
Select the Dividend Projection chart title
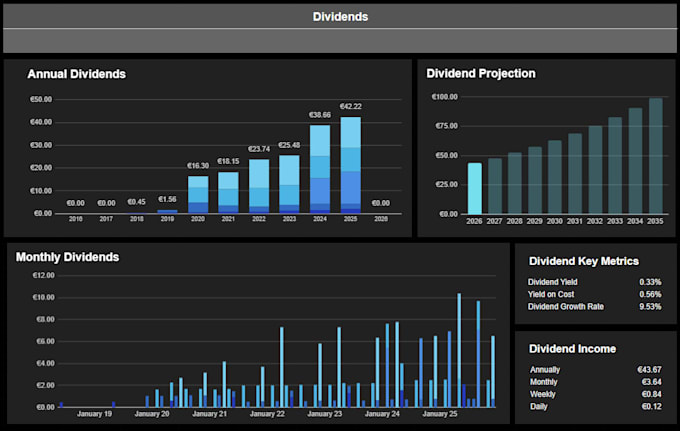[x=481, y=74]
